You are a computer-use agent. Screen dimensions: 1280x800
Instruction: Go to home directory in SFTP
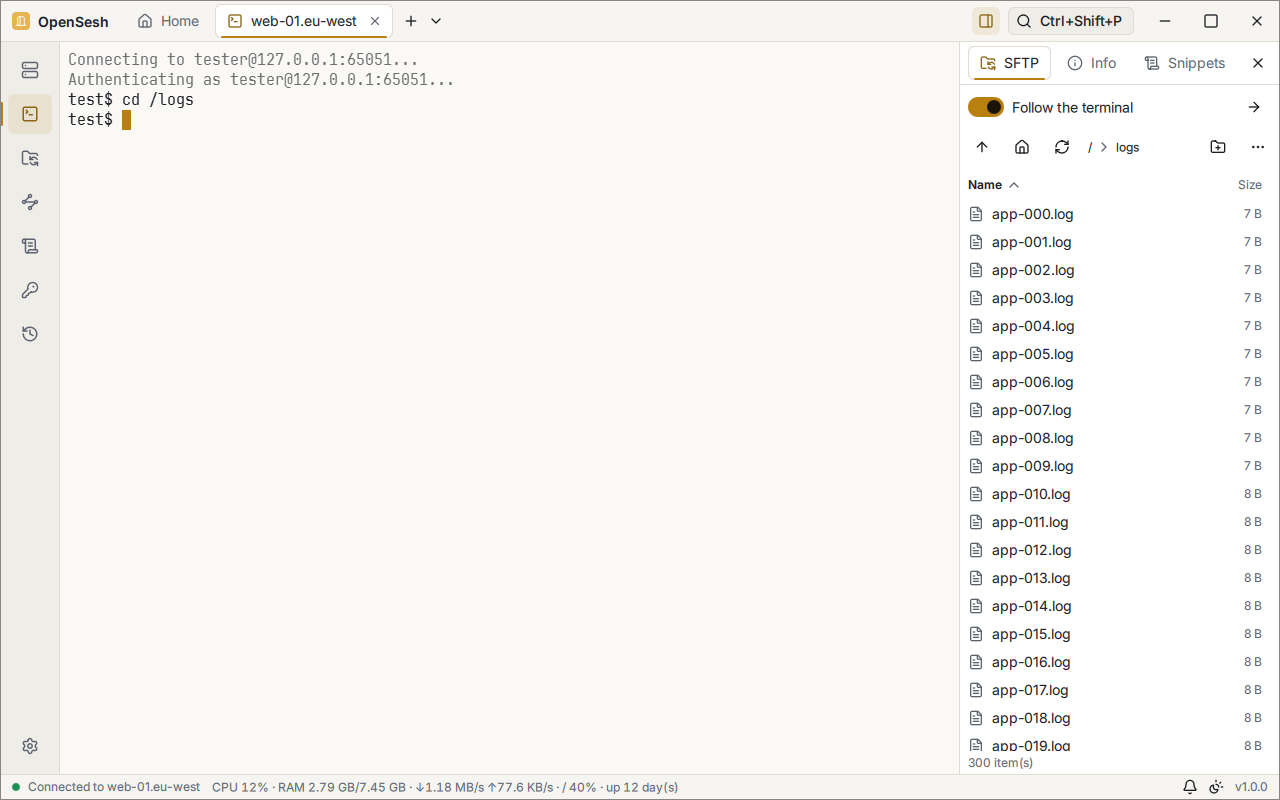pyautogui.click(x=1022, y=147)
